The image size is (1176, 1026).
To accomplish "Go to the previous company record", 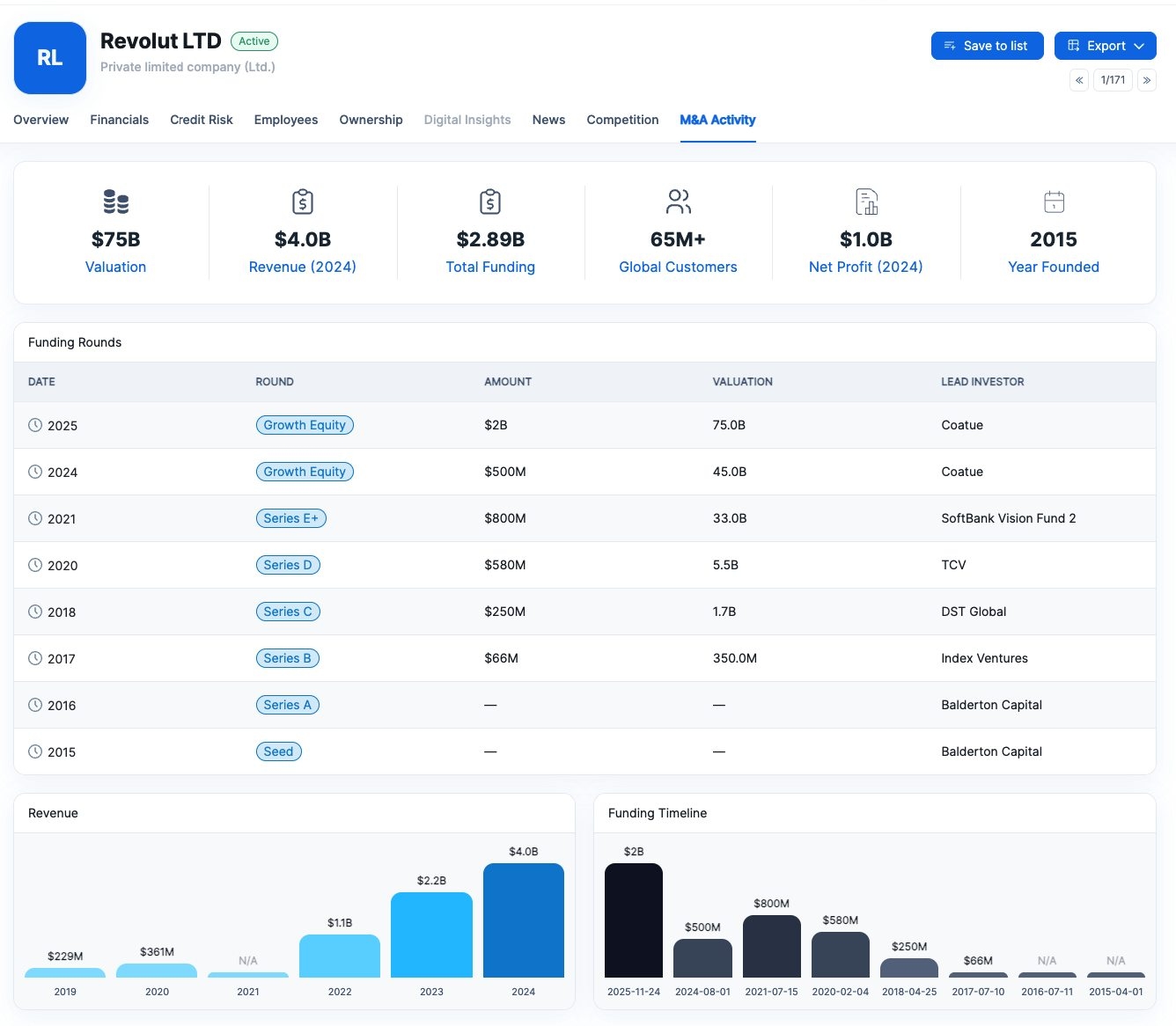I will (1079, 80).
